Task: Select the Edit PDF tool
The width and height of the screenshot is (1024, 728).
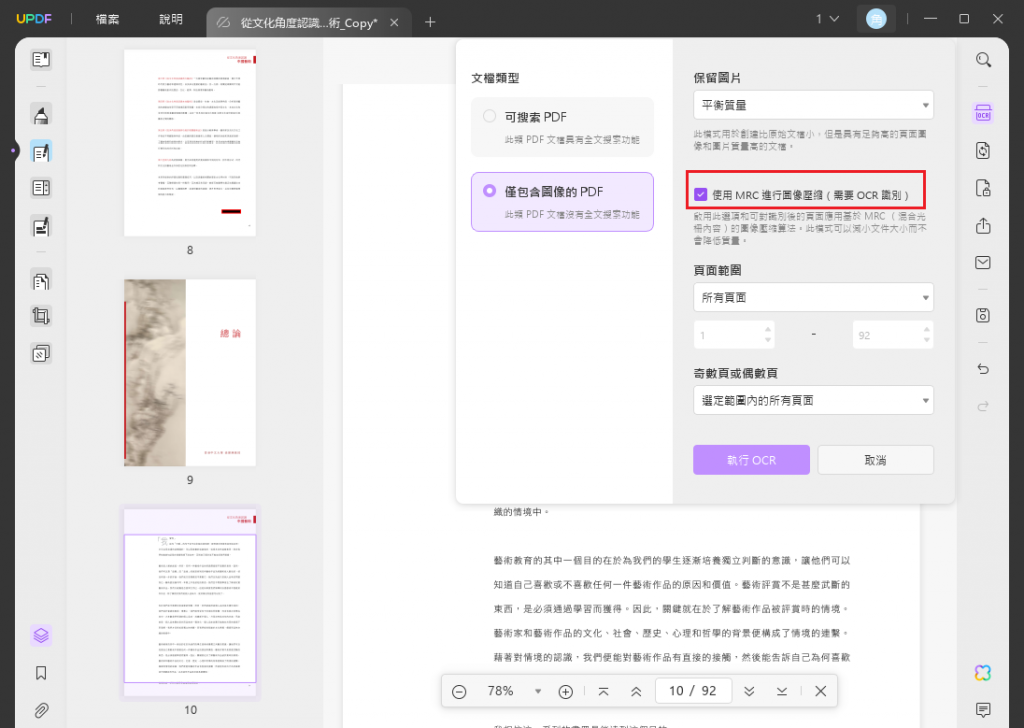Action: click(41, 152)
